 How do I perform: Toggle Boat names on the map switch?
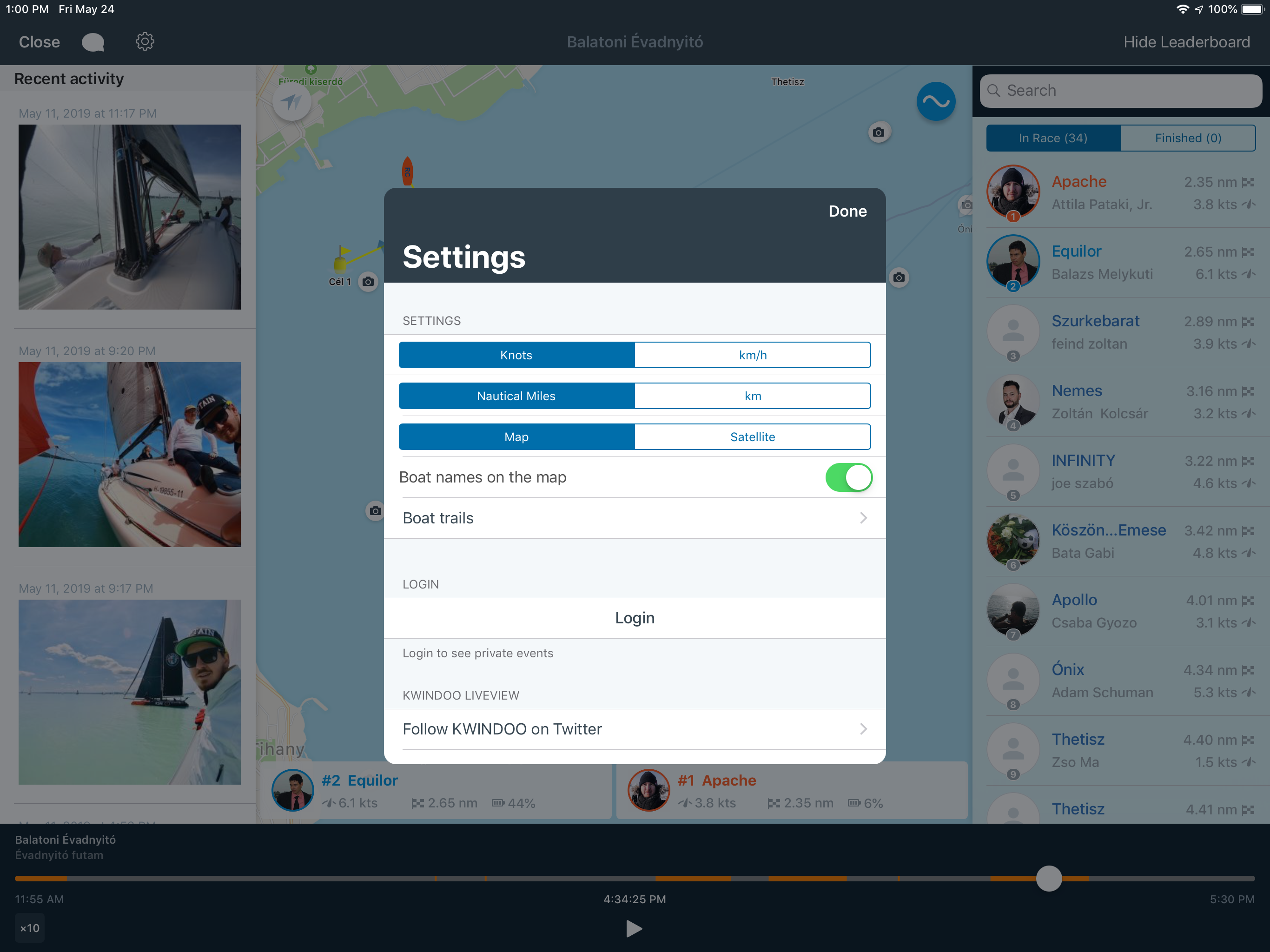848,477
